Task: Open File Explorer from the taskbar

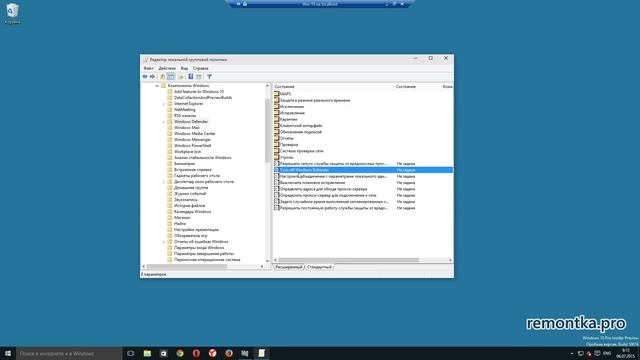Action: point(147,353)
